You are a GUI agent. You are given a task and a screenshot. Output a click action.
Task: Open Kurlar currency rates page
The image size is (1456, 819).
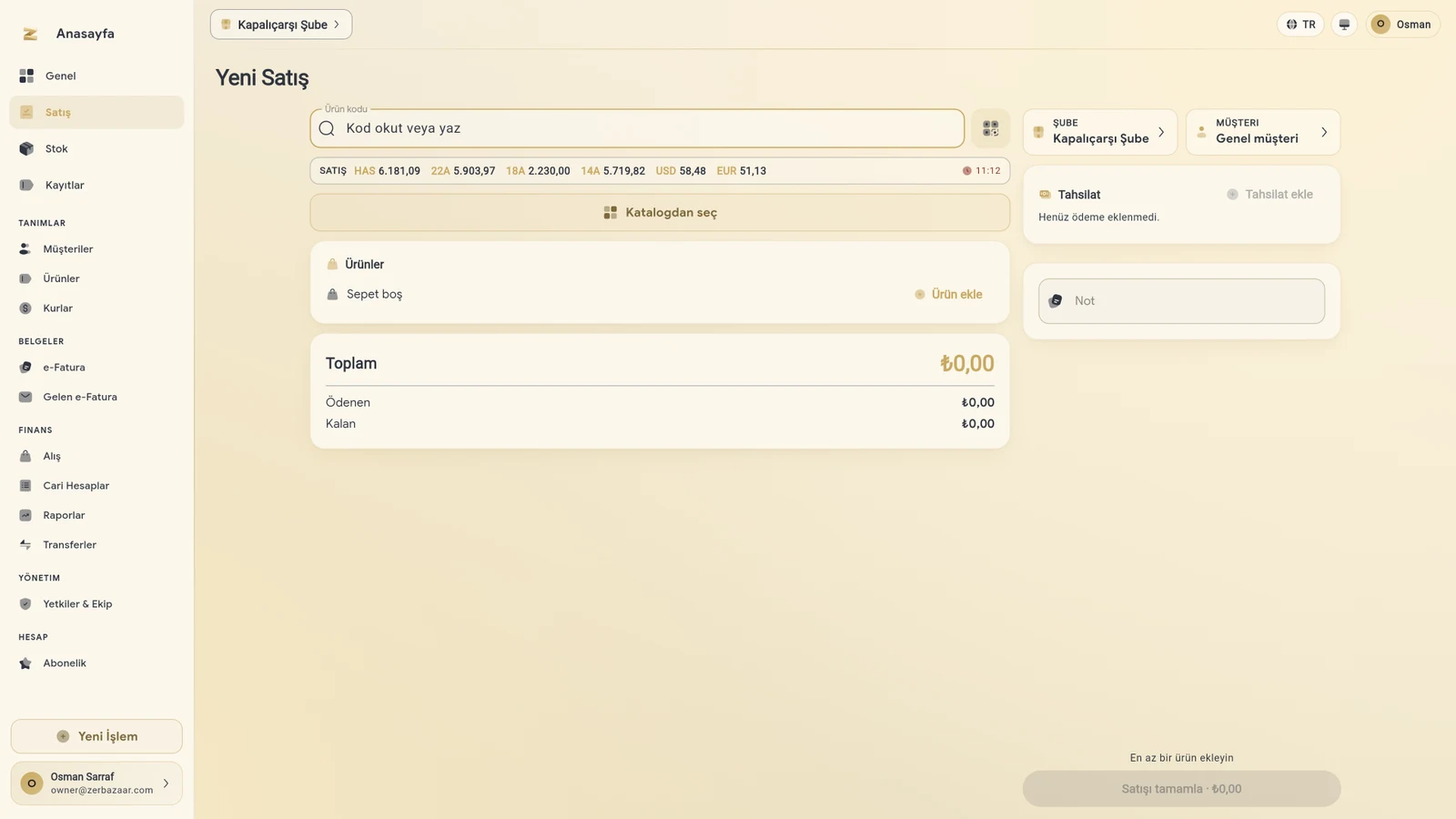tap(96, 308)
